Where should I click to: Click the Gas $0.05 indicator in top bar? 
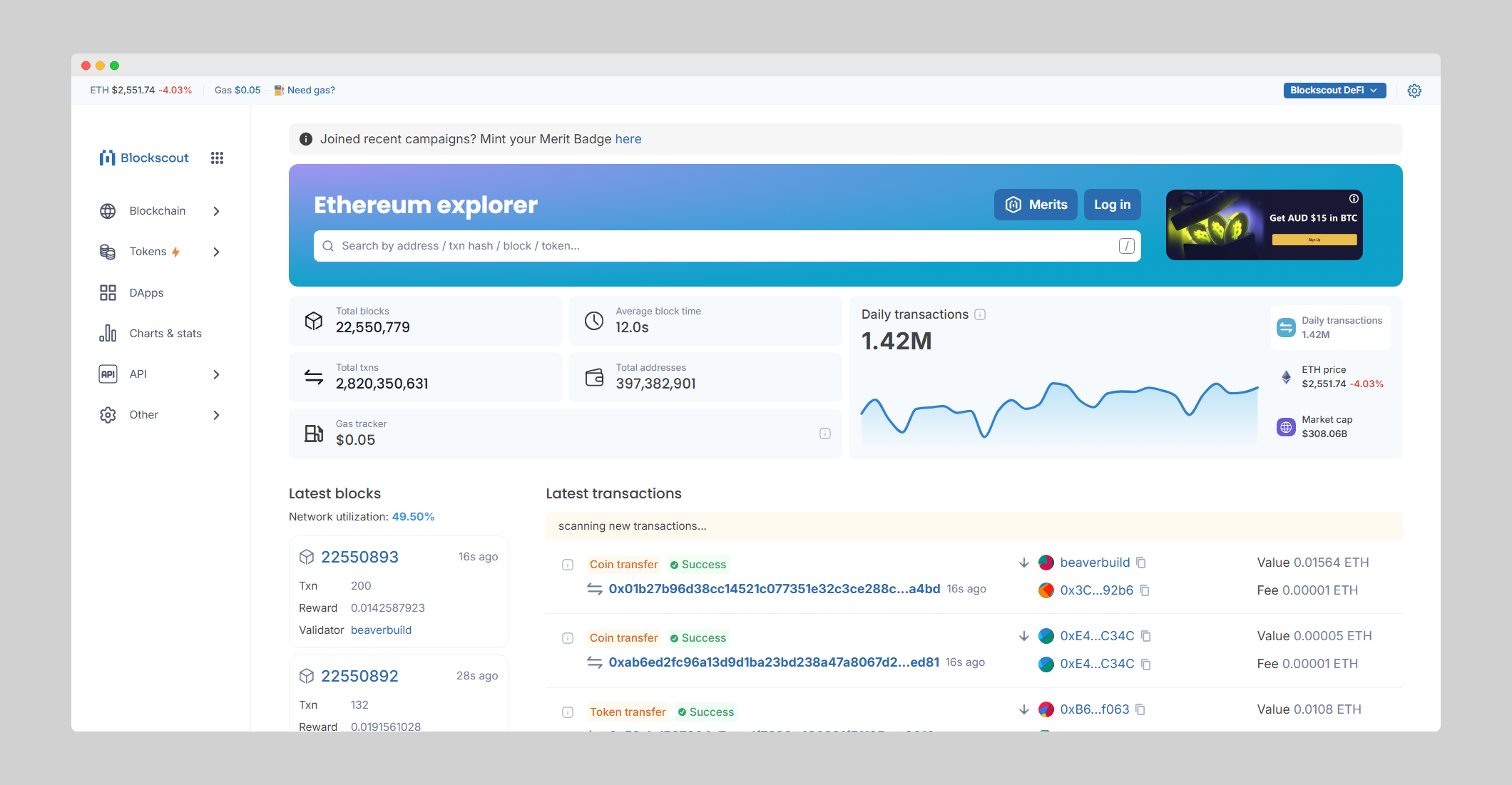[x=237, y=91]
